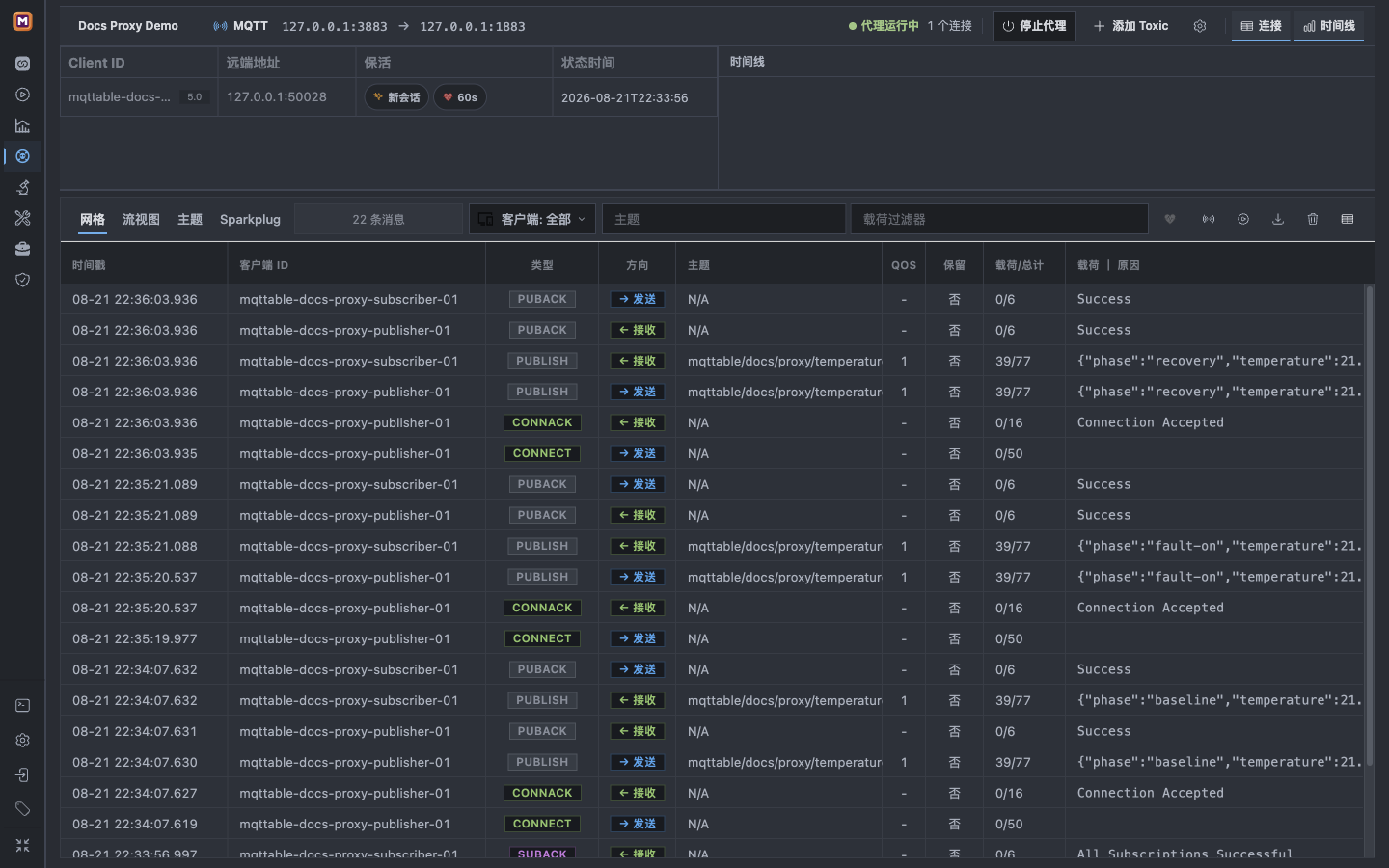
Task: Click the CONNACK badge at 22:35:20.537
Action: pos(542,608)
